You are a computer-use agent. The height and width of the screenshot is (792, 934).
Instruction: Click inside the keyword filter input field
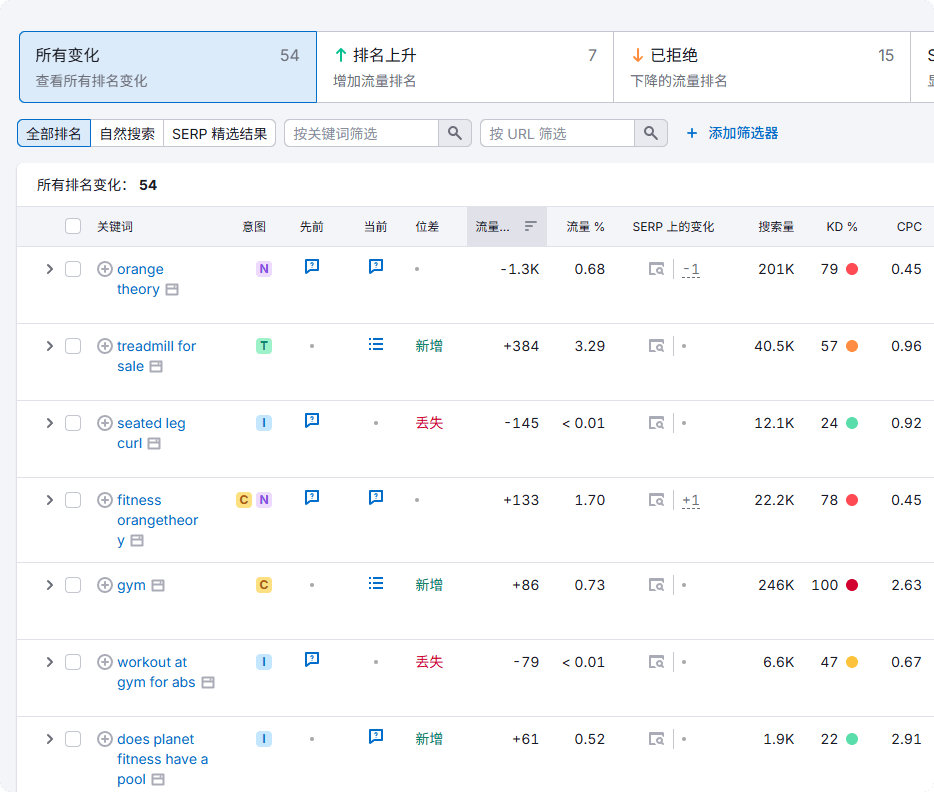(360, 132)
